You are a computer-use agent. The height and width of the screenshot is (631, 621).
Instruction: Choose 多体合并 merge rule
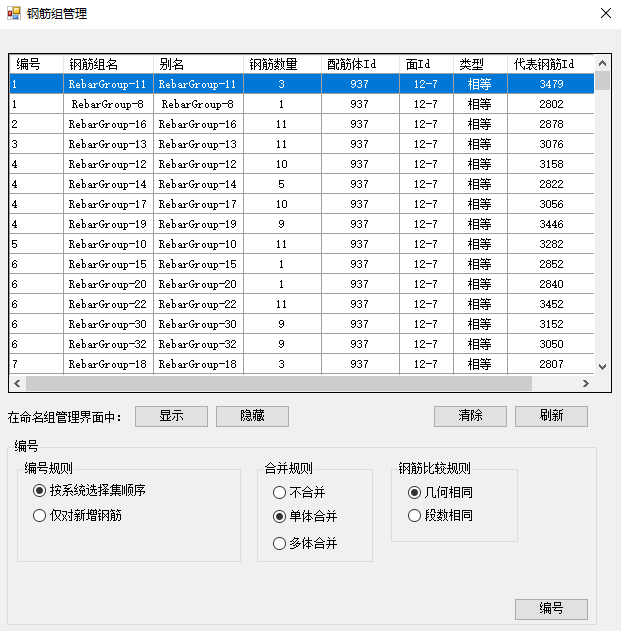pyautogui.click(x=280, y=544)
